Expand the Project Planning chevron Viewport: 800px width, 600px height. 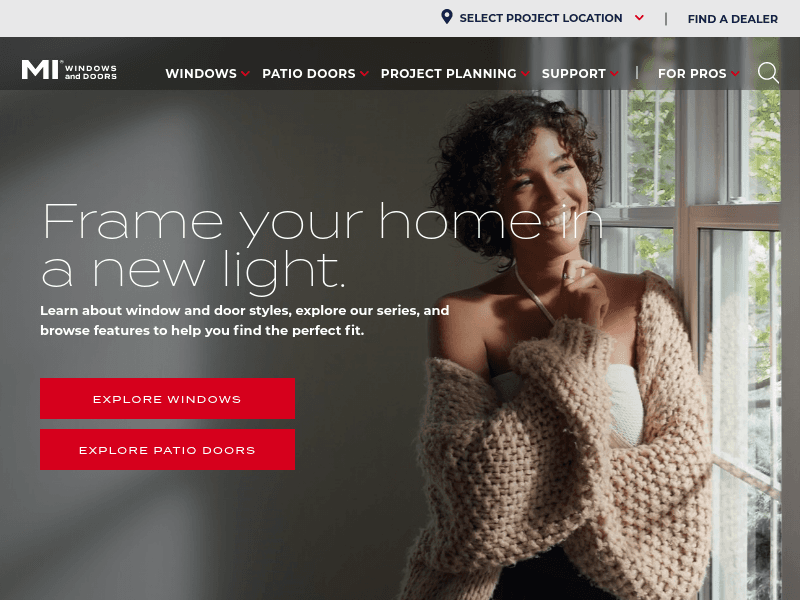[x=526, y=73]
